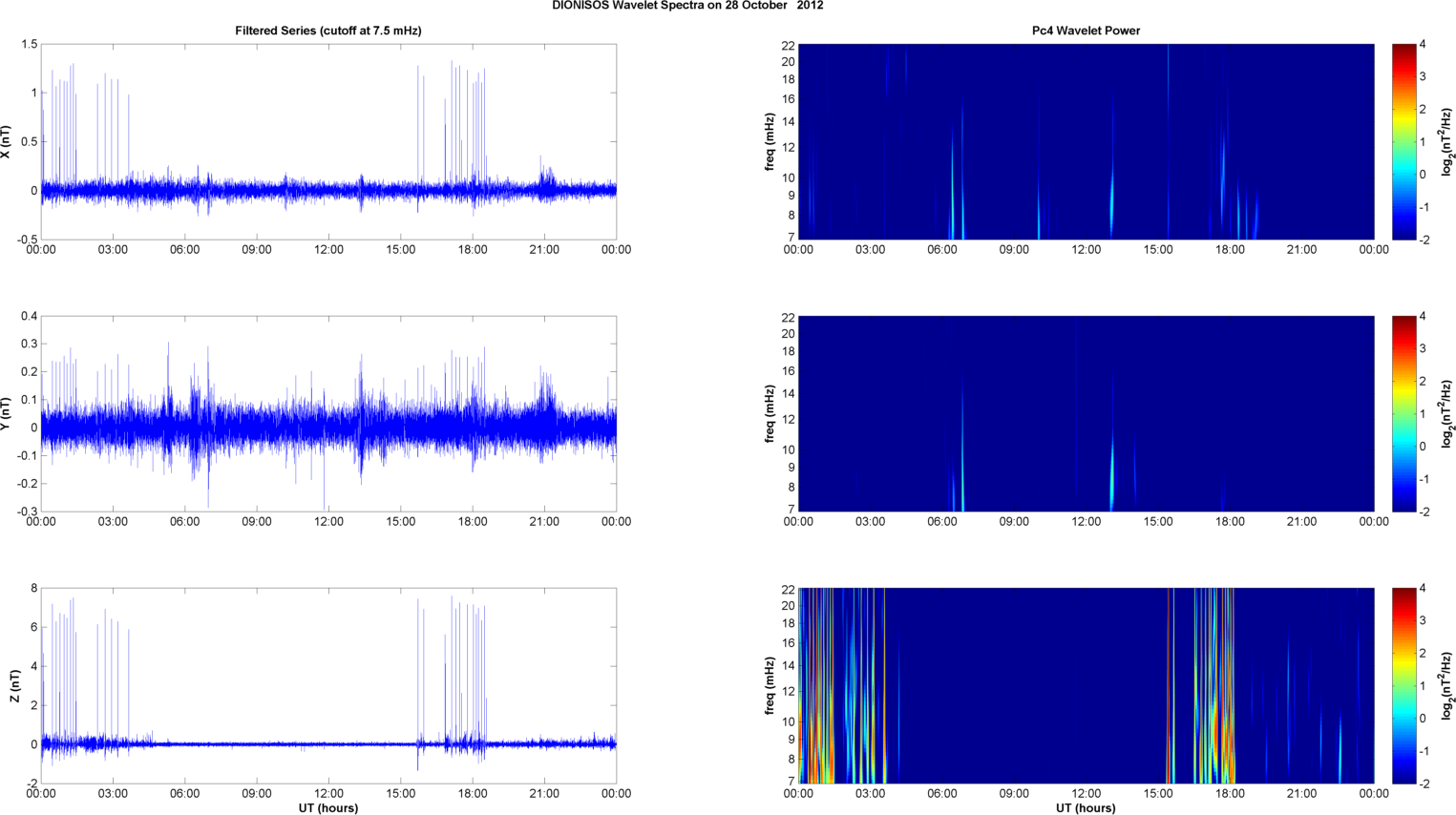Click 'UT (hours)' label under Z series plot

328,808
